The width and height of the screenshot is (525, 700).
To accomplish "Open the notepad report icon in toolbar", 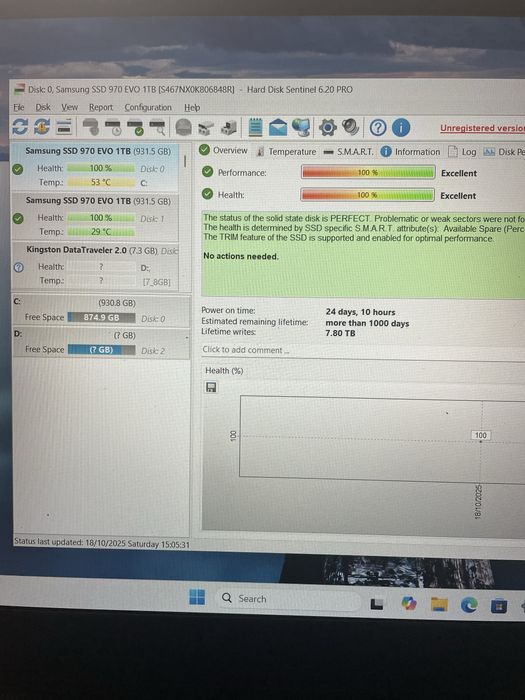I will click(255, 127).
